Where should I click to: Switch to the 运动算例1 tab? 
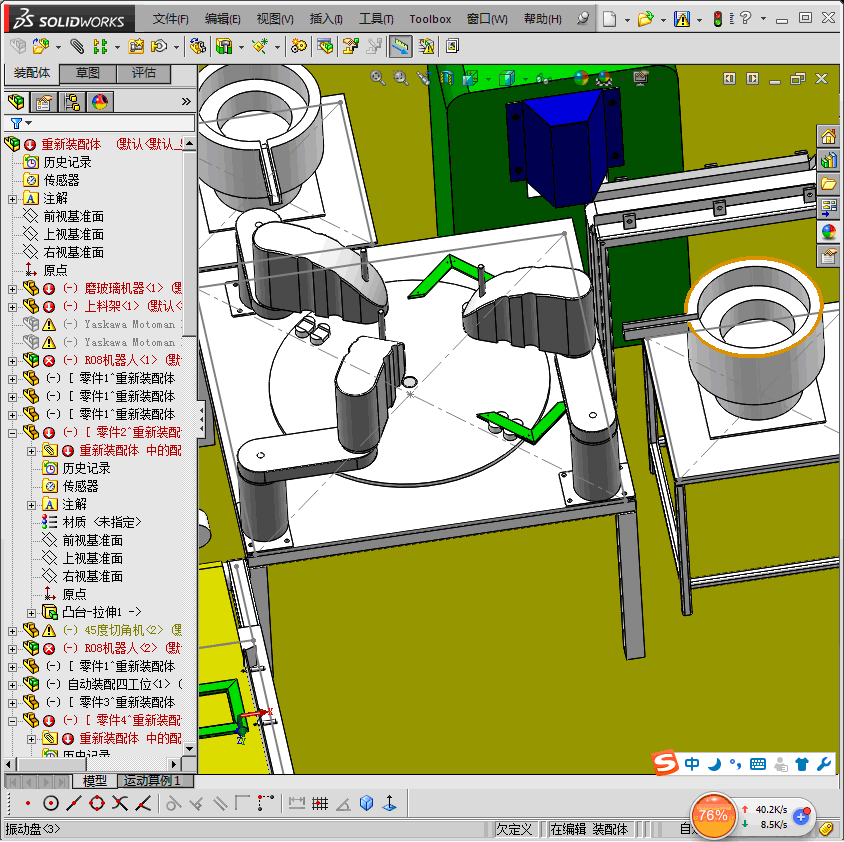[154, 781]
